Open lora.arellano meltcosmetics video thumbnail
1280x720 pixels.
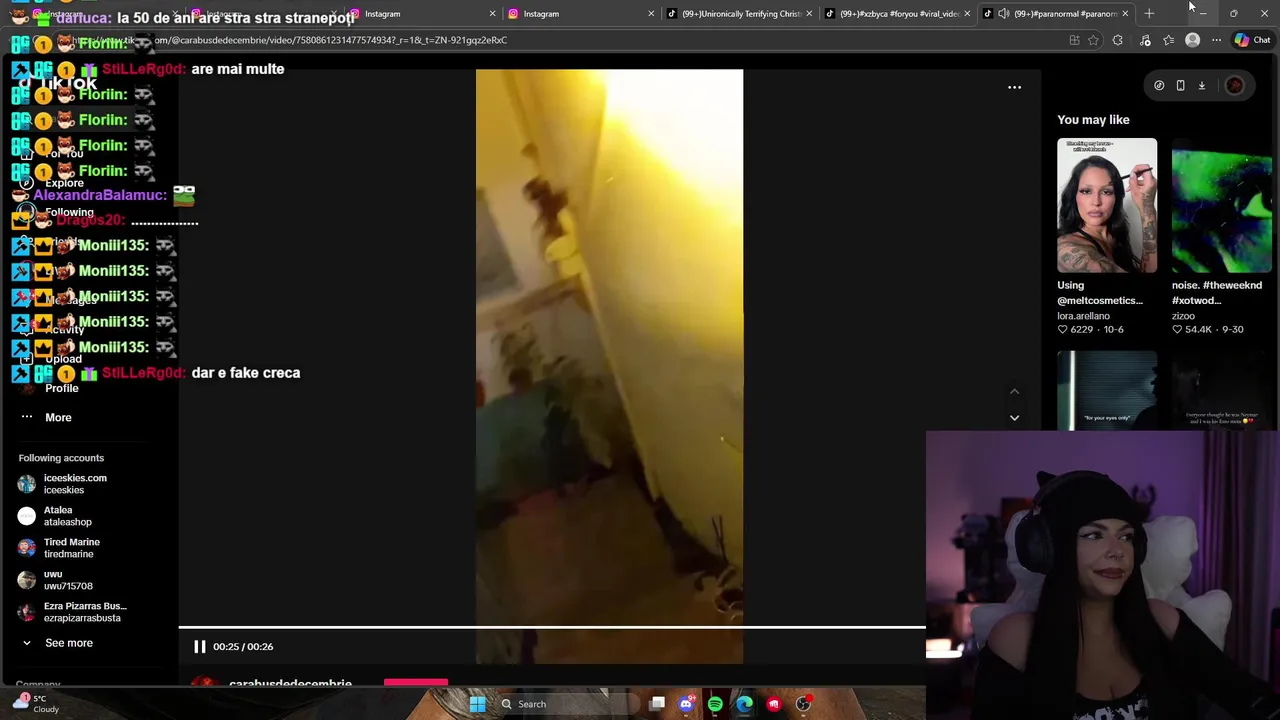pyautogui.click(x=1107, y=205)
